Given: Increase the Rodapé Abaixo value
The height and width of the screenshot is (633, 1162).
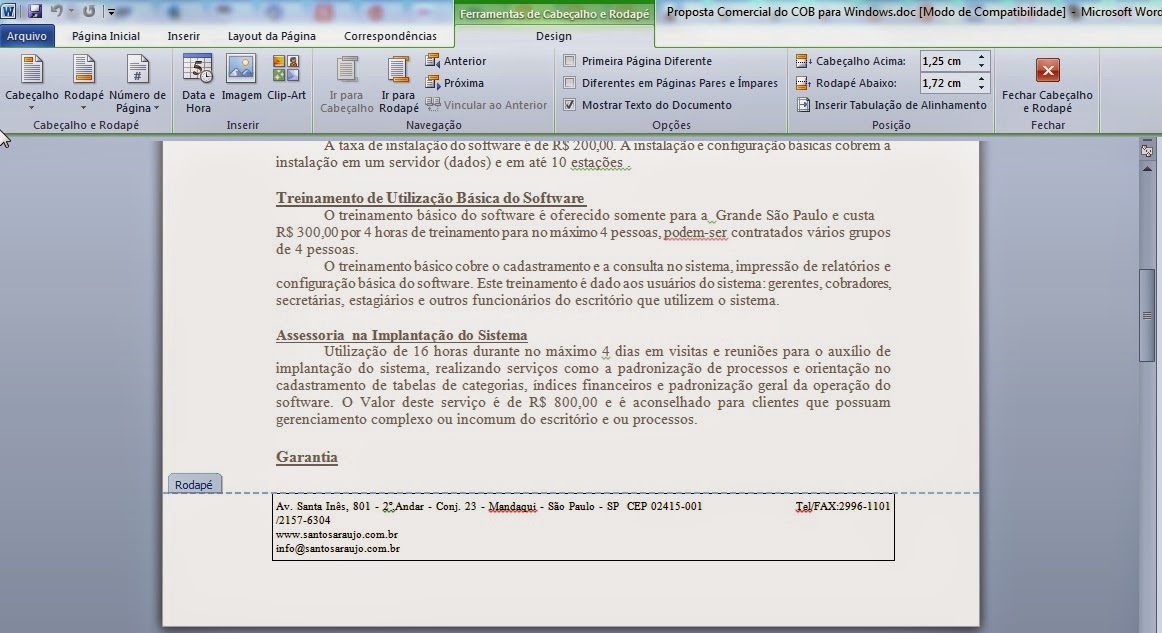Looking at the screenshot, I should coord(981,79).
